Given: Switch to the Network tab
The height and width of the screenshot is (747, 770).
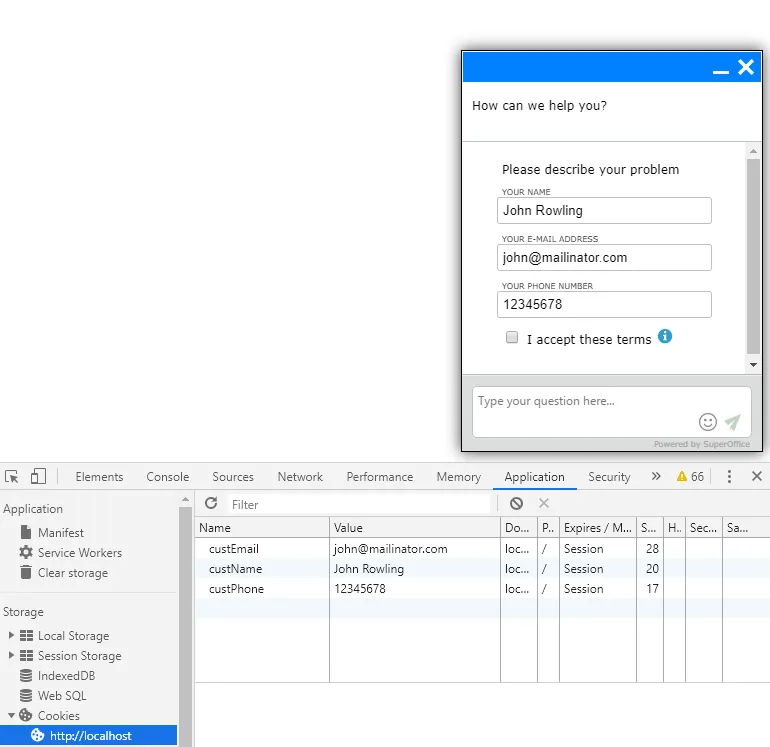Looking at the screenshot, I should (300, 477).
